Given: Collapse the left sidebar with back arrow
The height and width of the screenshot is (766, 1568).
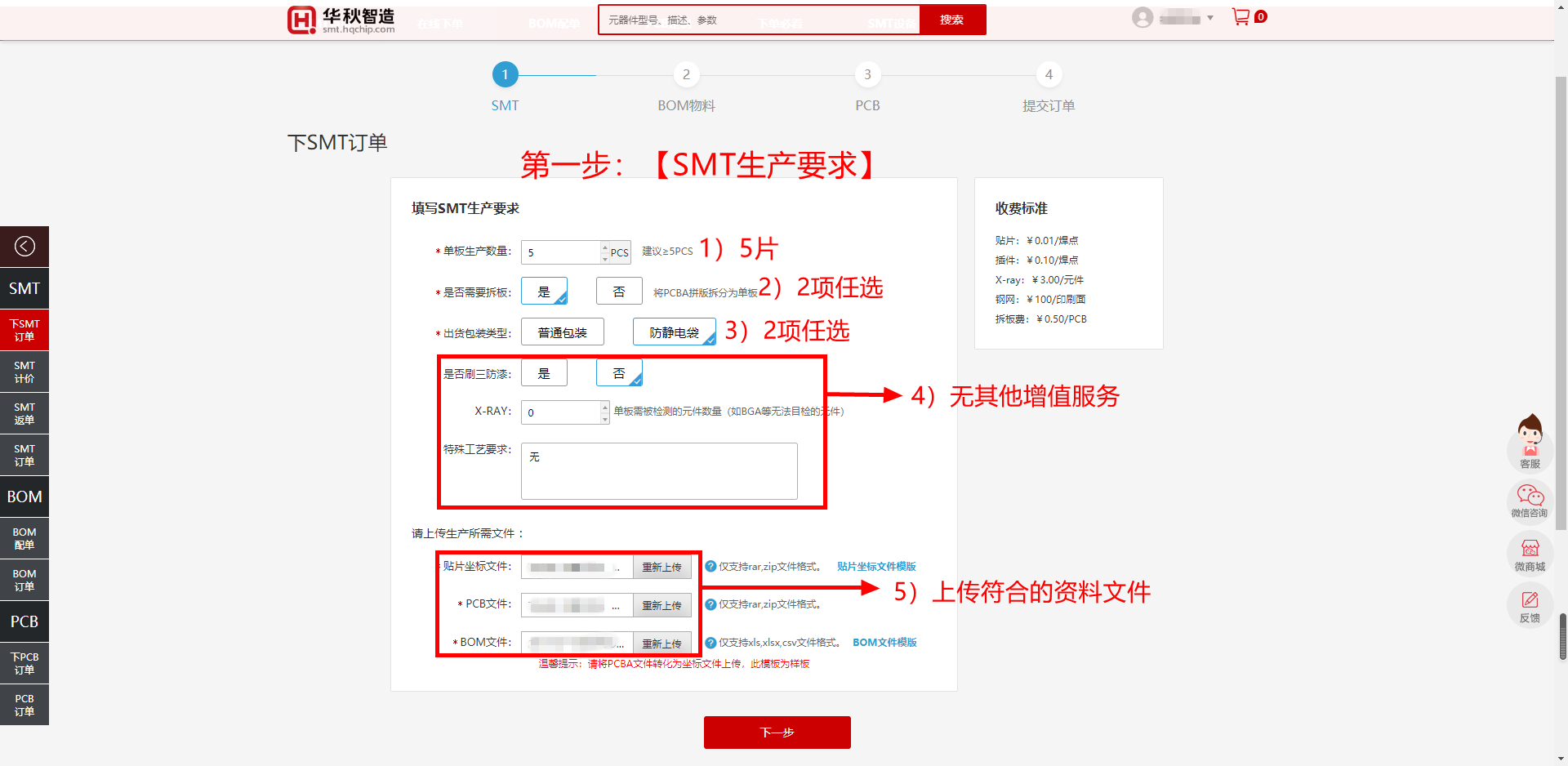Looking at the screenshot, I should [x=24, y=247].
